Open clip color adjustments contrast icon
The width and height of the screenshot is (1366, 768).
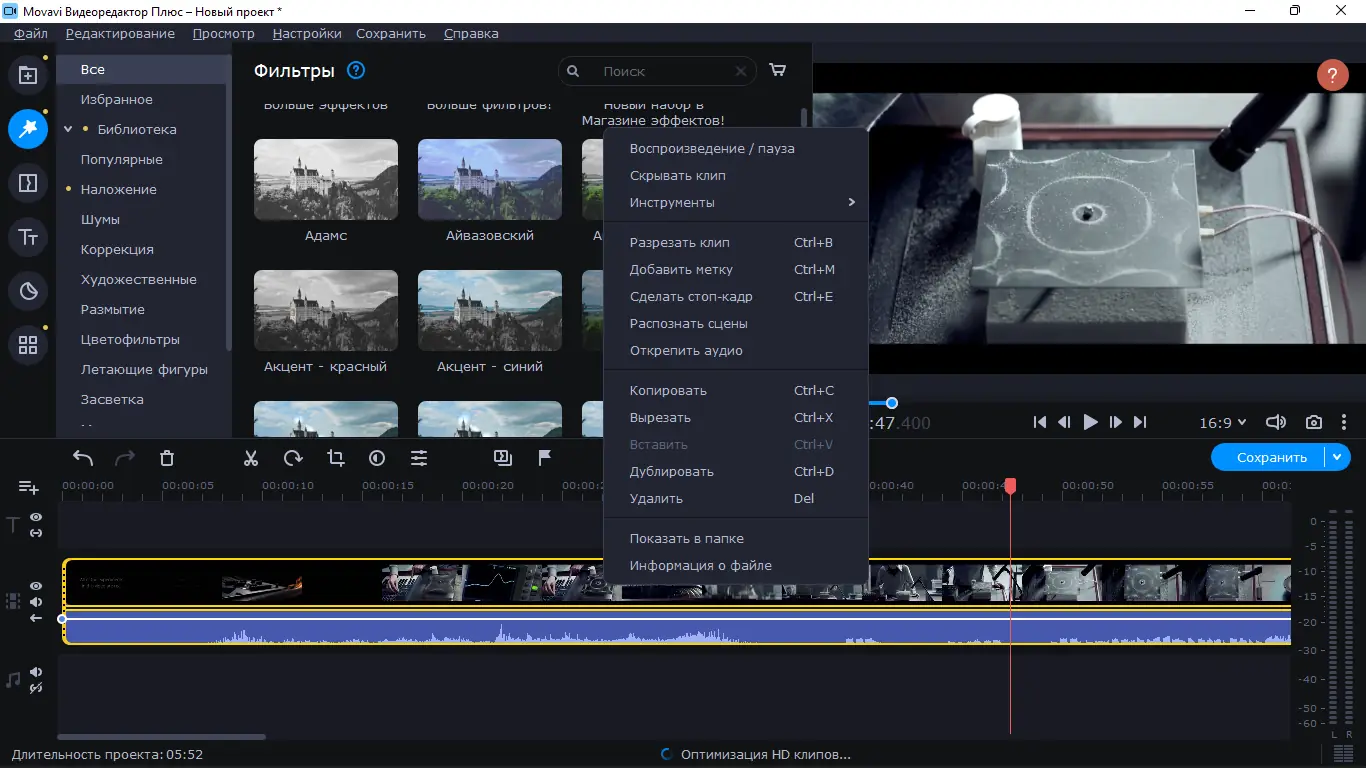tap(376, 458)
